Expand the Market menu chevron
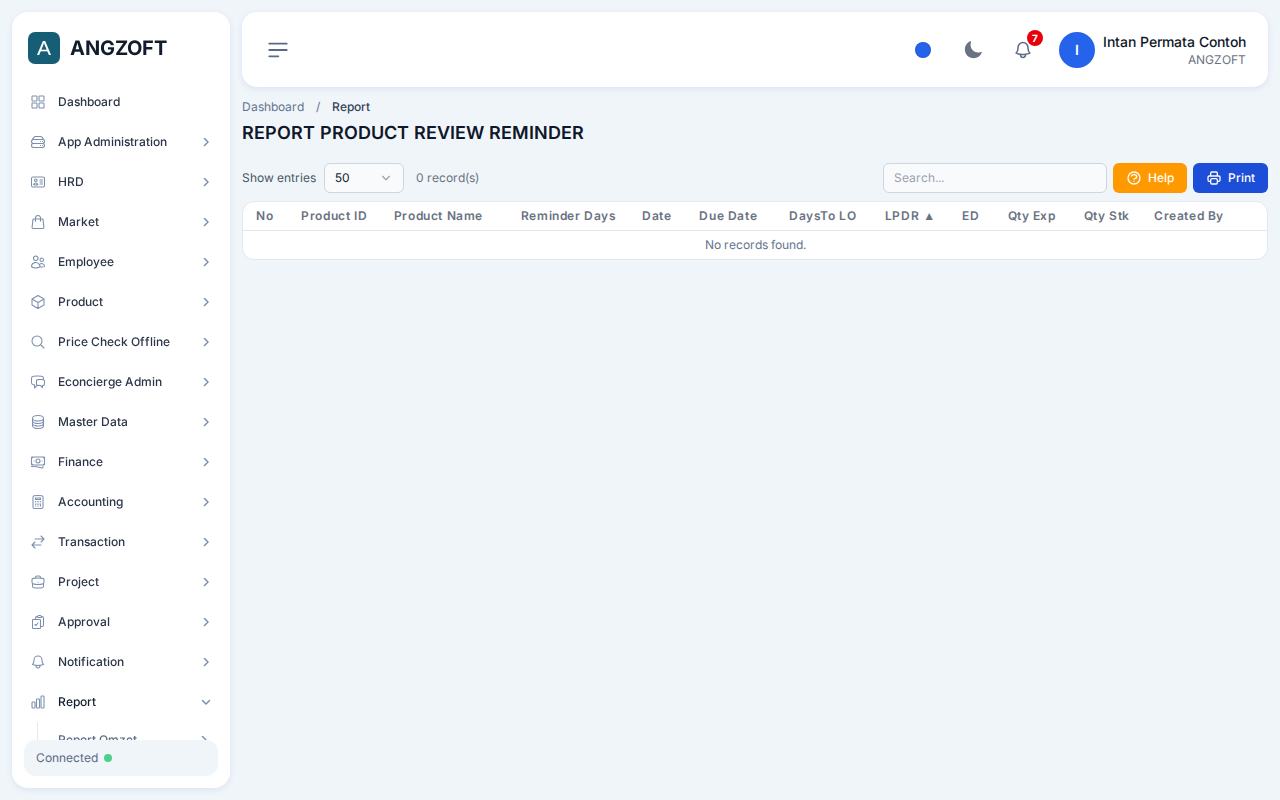Screen dimensions: 1280x800 [x=206, y=222]
